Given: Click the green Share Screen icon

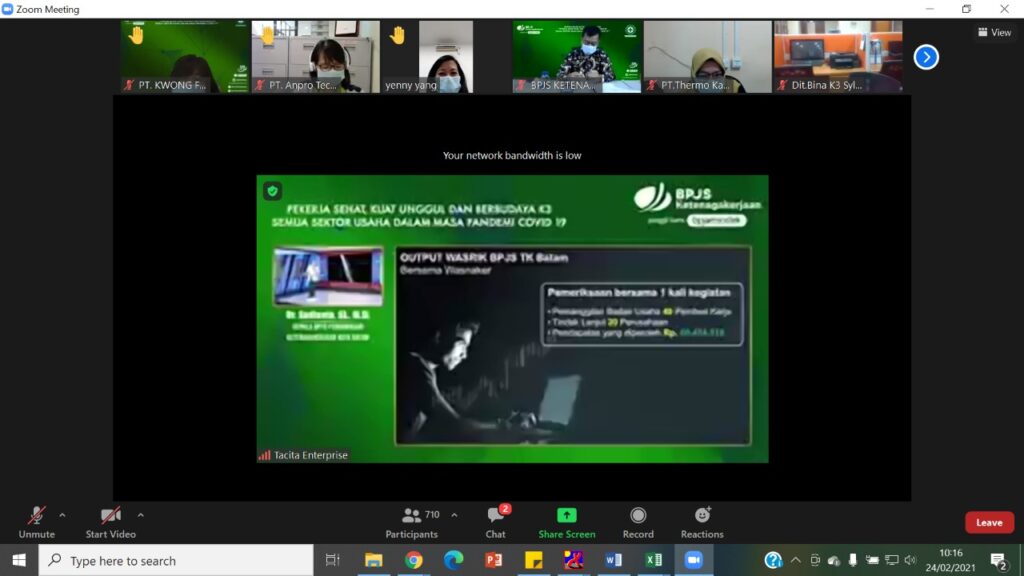Looking at the screenshot, I should tap(566, 516).
